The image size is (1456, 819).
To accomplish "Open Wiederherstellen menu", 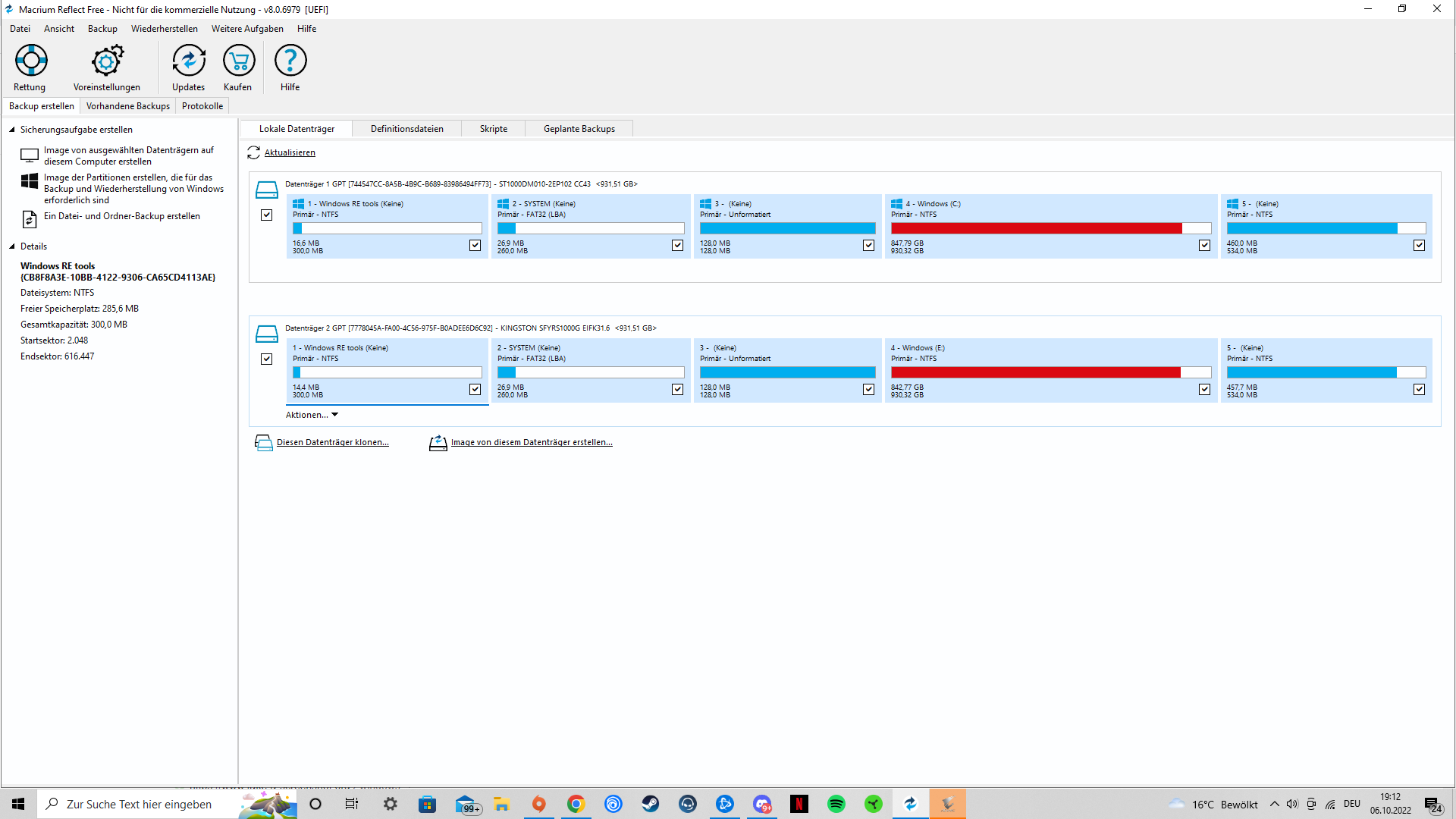I will coord(164,29).
